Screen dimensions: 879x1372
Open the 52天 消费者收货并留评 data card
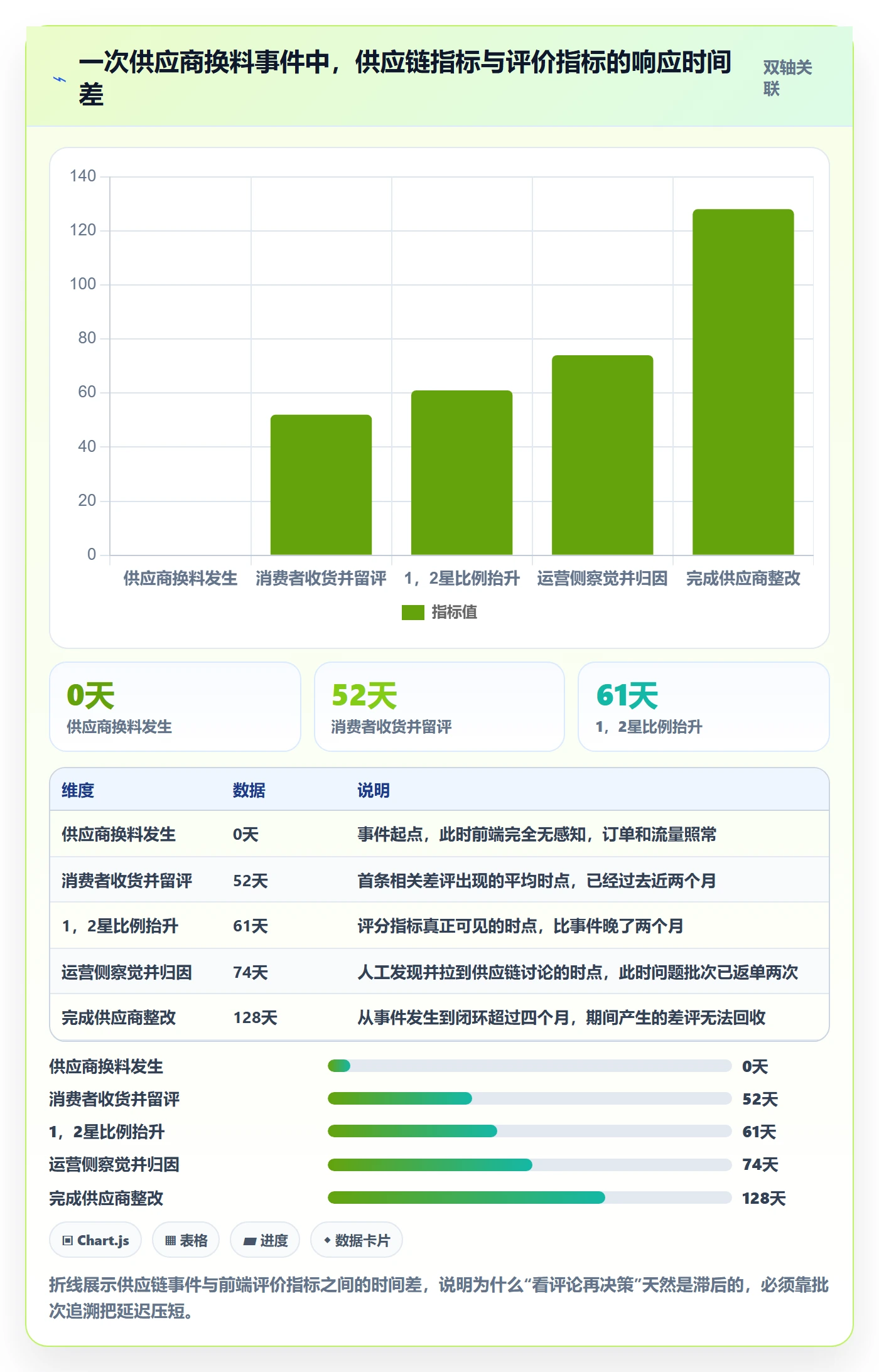click(x=439, y=707)
